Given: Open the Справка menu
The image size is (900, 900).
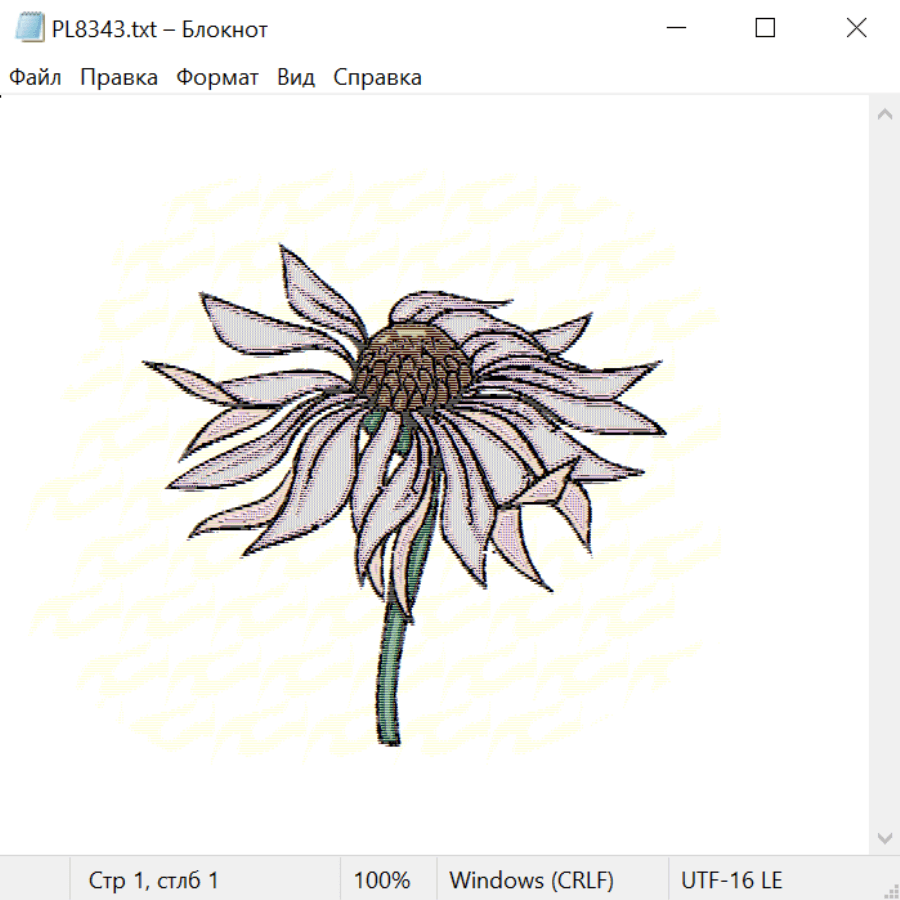Looking at the screenshot, I should 377,77.
